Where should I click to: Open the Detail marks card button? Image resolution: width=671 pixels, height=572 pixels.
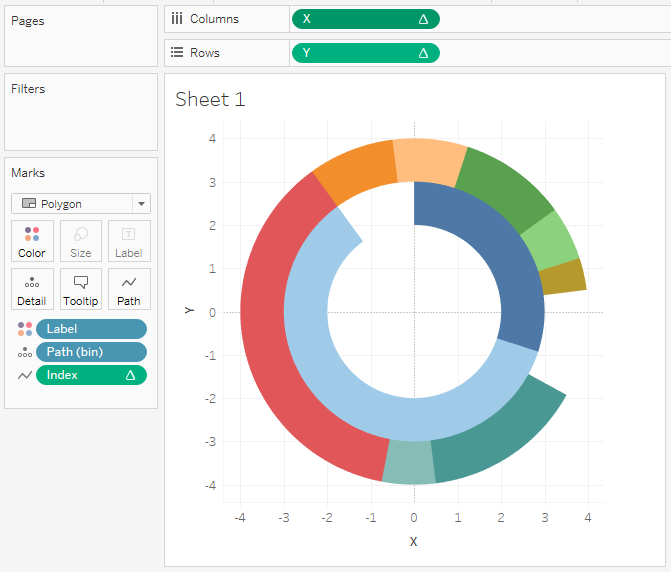32,289
